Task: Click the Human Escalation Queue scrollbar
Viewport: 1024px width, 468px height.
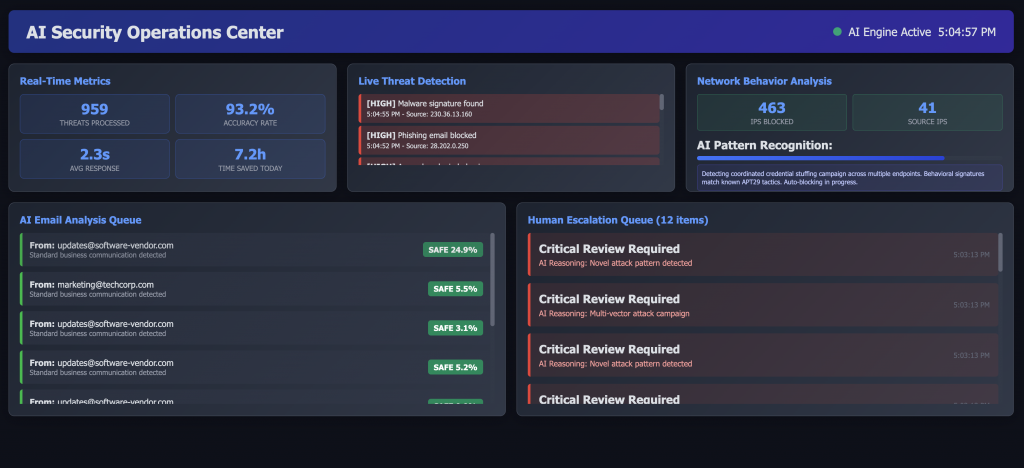Action: coord(1001,253)
